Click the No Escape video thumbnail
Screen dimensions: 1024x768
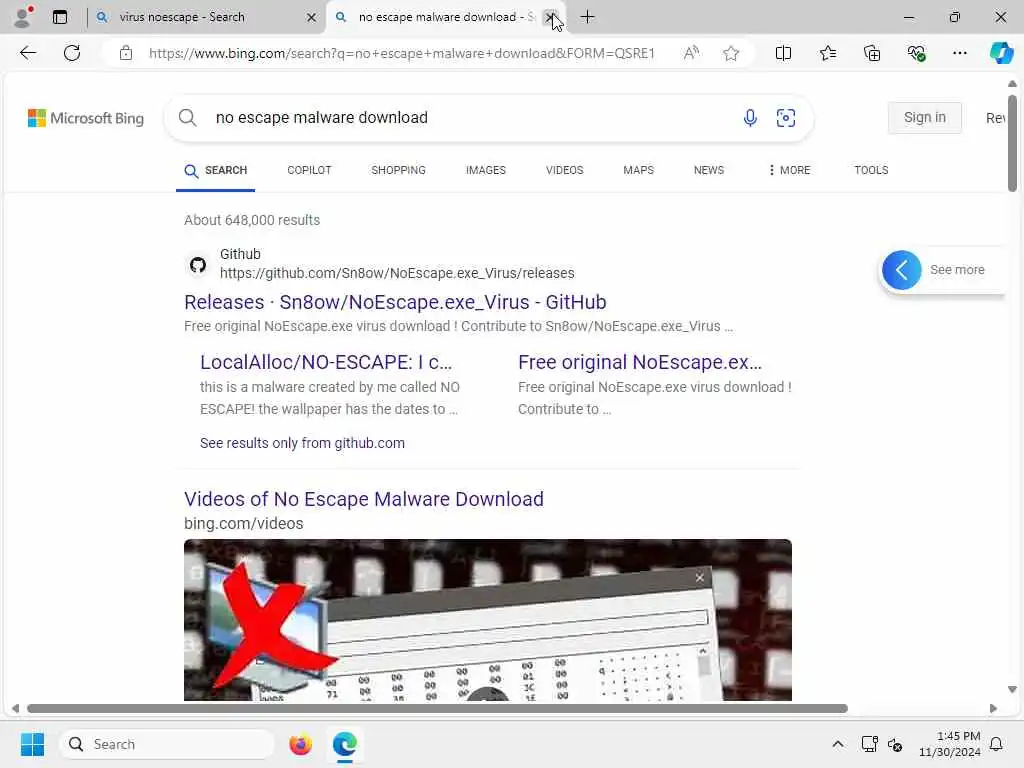(x=488, y=620)
